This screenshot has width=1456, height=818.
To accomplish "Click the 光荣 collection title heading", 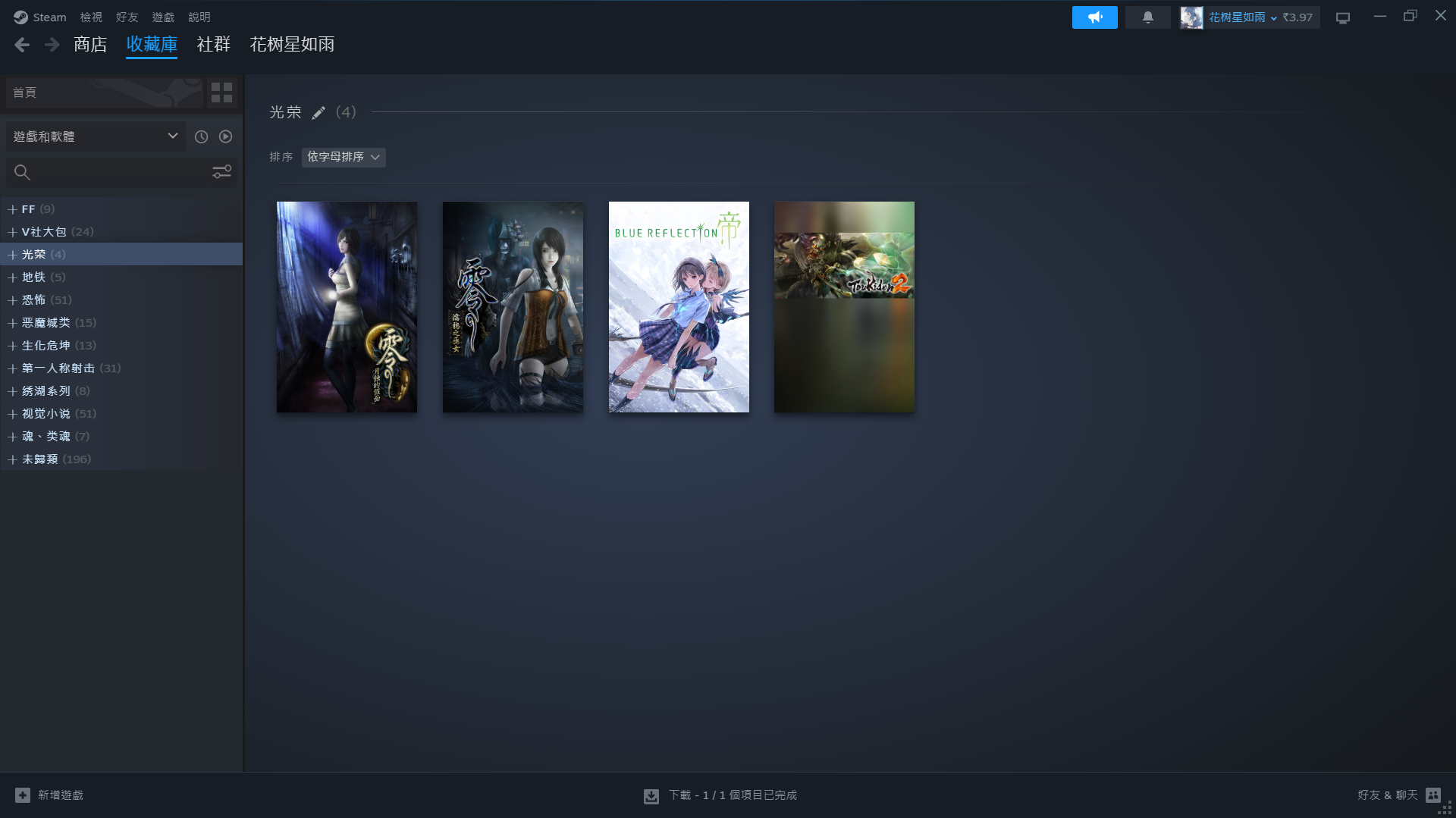I will click(x=285, y=112).
